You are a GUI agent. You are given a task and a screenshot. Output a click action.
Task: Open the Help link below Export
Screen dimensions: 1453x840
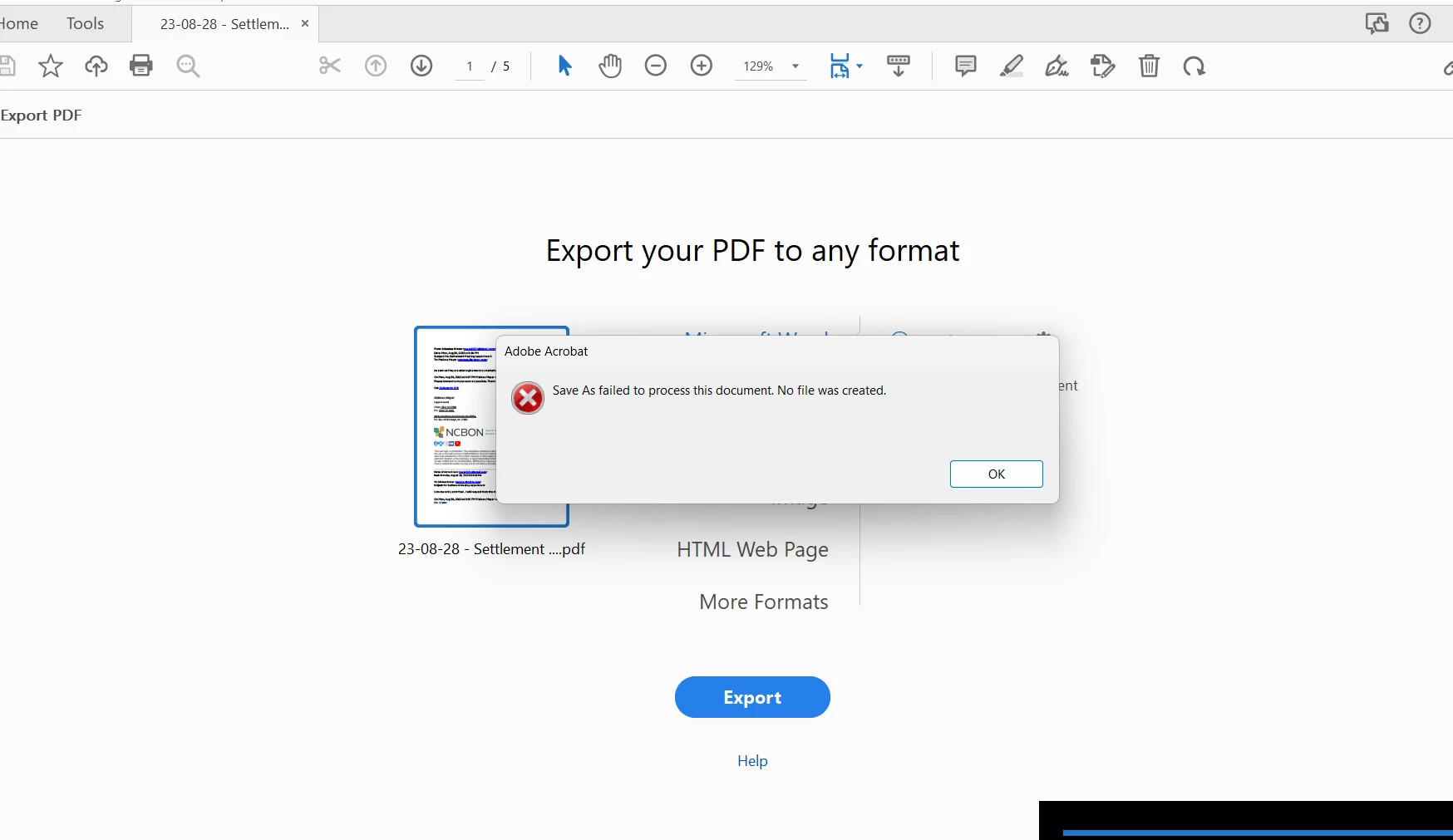click(x=752, y=761)
